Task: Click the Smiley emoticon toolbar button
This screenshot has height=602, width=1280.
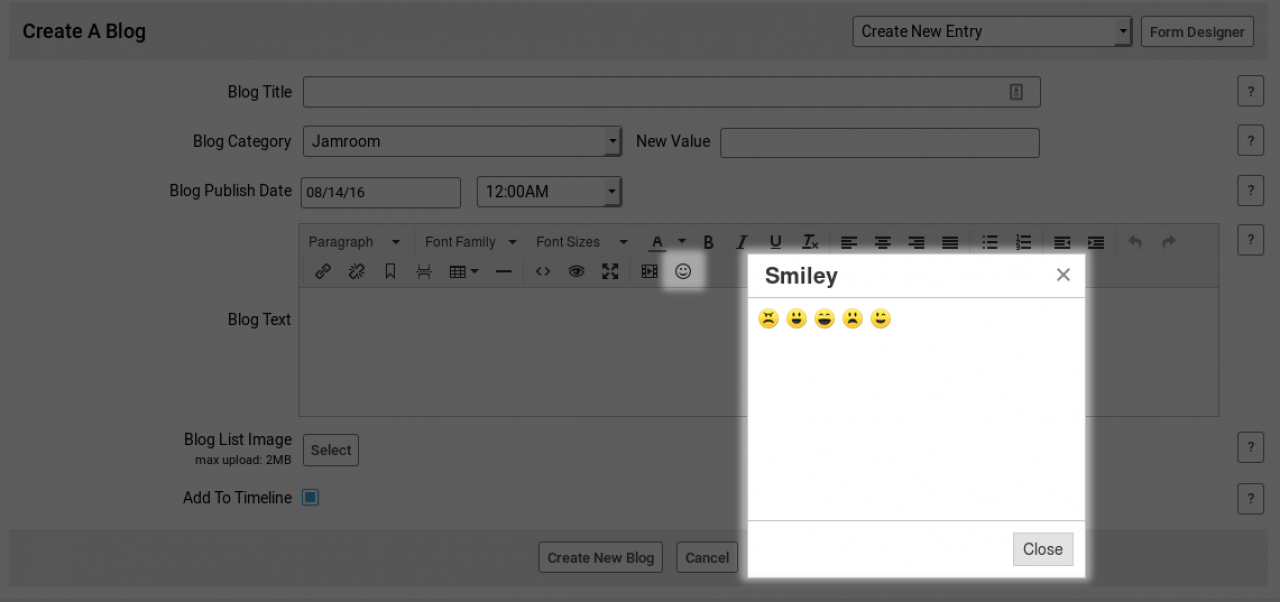Action: (x=683, y=271)
